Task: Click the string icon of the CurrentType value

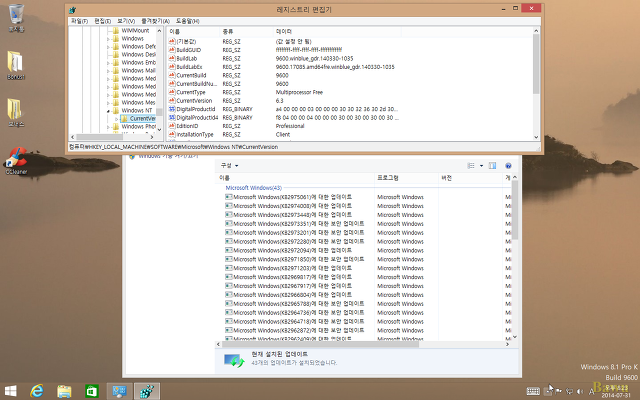Action: pyautogui.click(x=172, y=92)
